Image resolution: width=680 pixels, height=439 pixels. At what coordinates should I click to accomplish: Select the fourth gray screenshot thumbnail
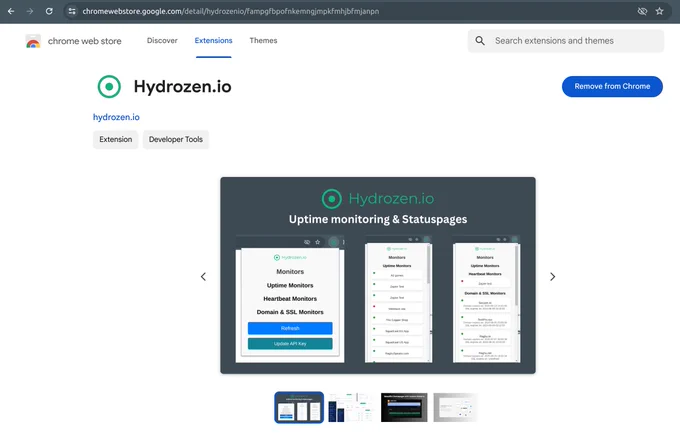point(455,407)
